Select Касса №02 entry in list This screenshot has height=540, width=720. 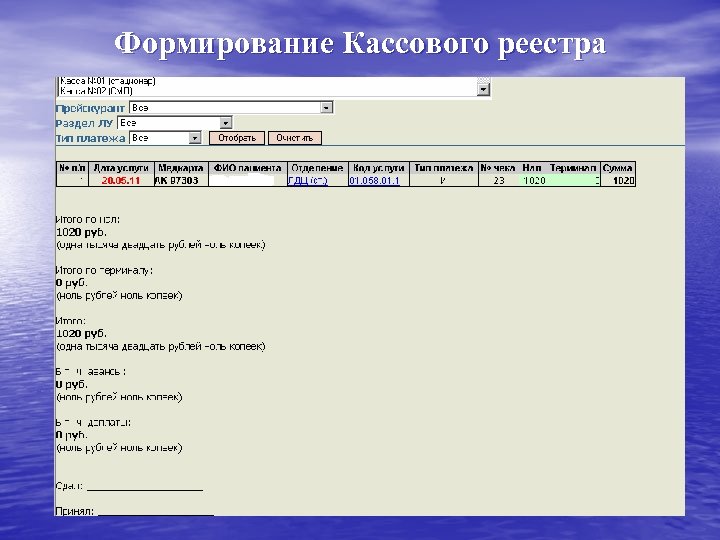tap(96, 91)
